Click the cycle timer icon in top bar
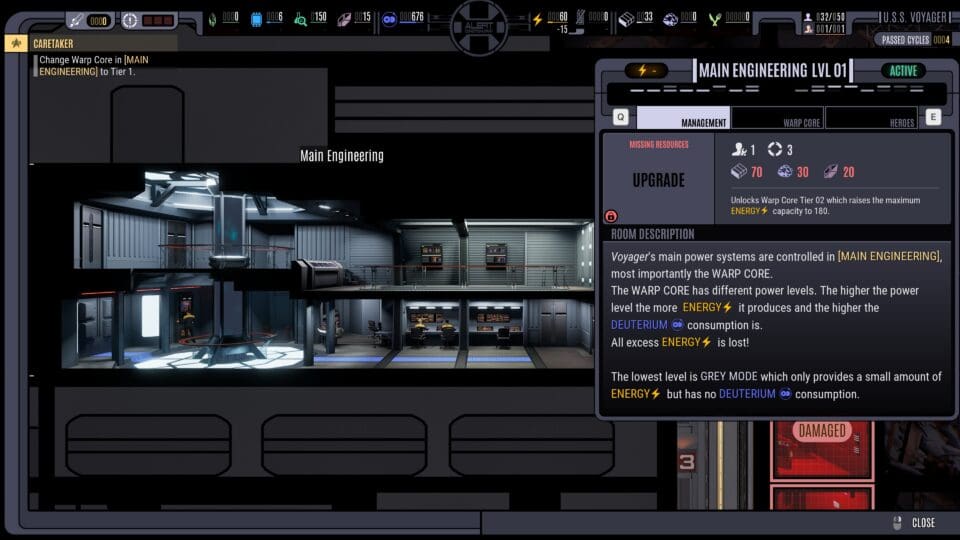This screenshot has height=540, width=960. 131,20
